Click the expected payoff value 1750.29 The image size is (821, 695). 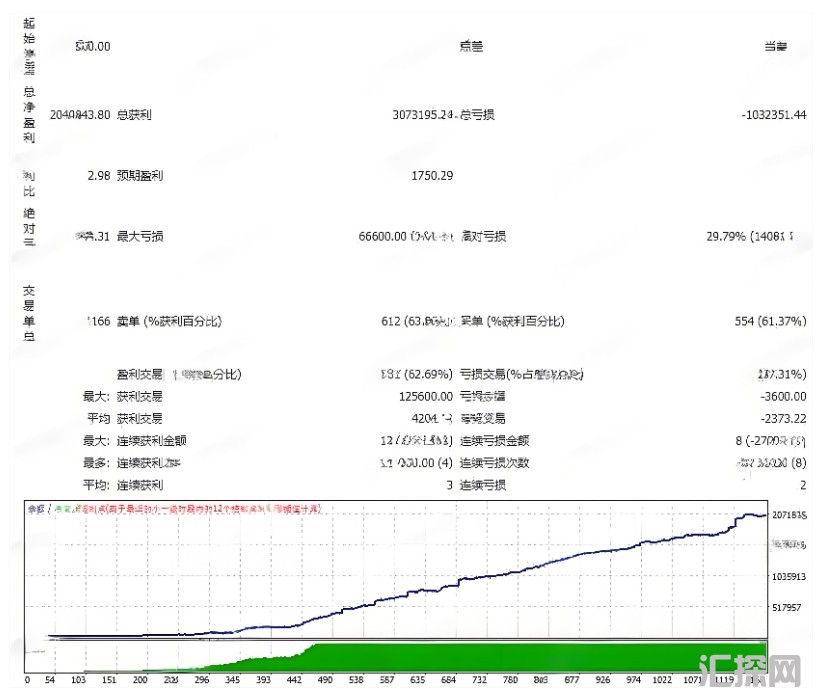click(x=432, y=176)
